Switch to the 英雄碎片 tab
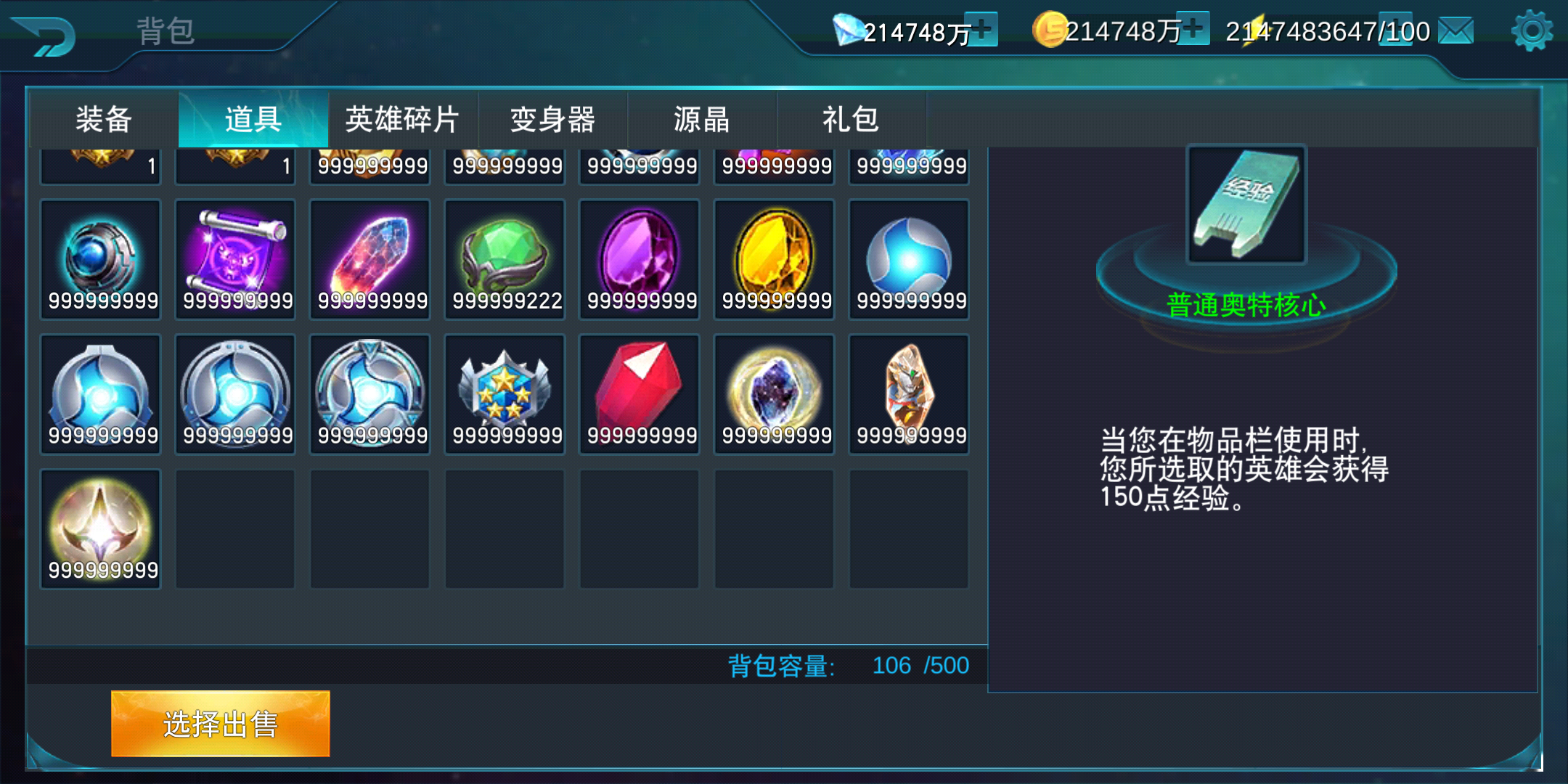 pyautogui.click(x=403, y=120)
